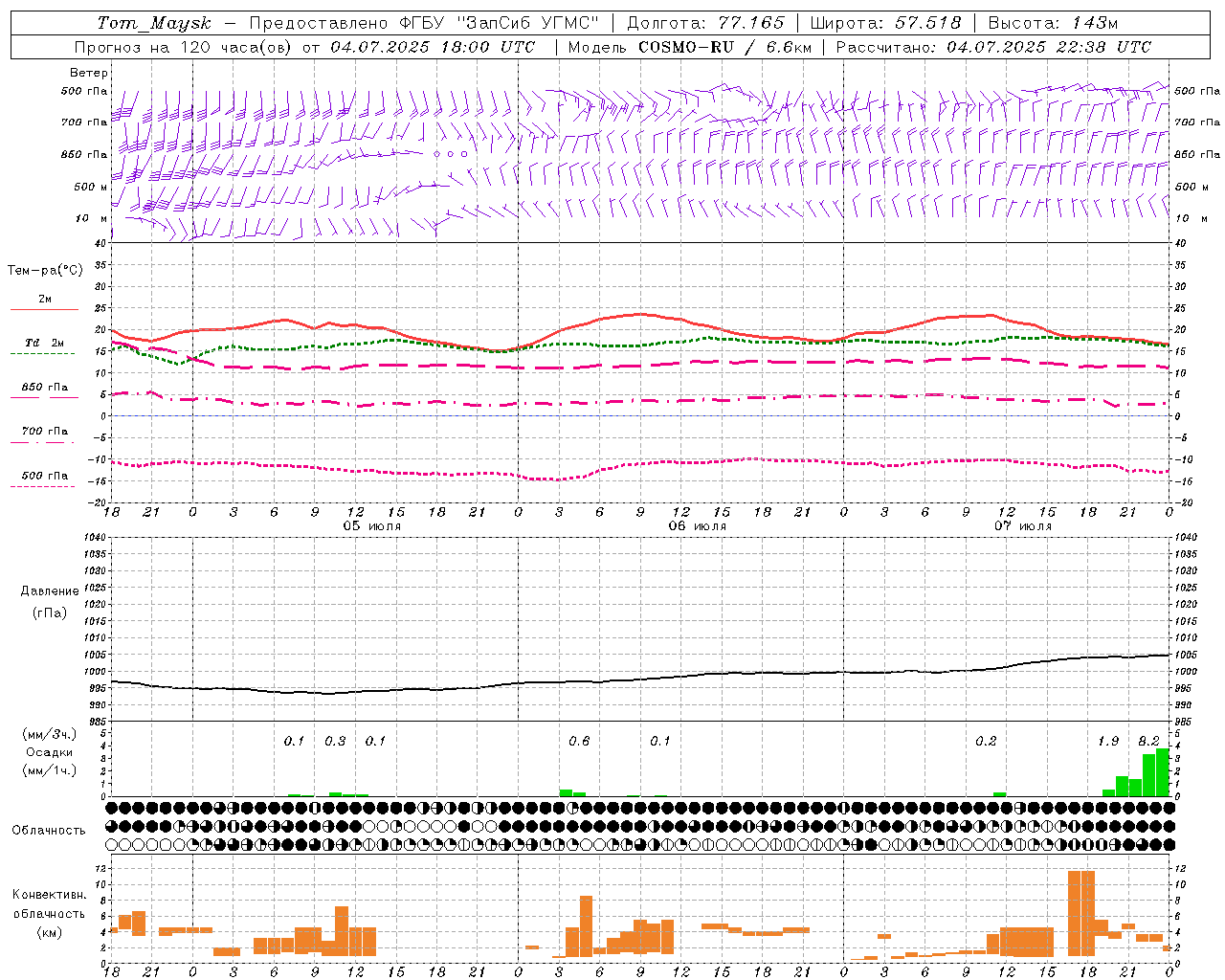Image resolution: width=1225 pixels, height=980 pixels.
Task: Click the tallest green precipitation bar
Action: (x=1162, y=772)
